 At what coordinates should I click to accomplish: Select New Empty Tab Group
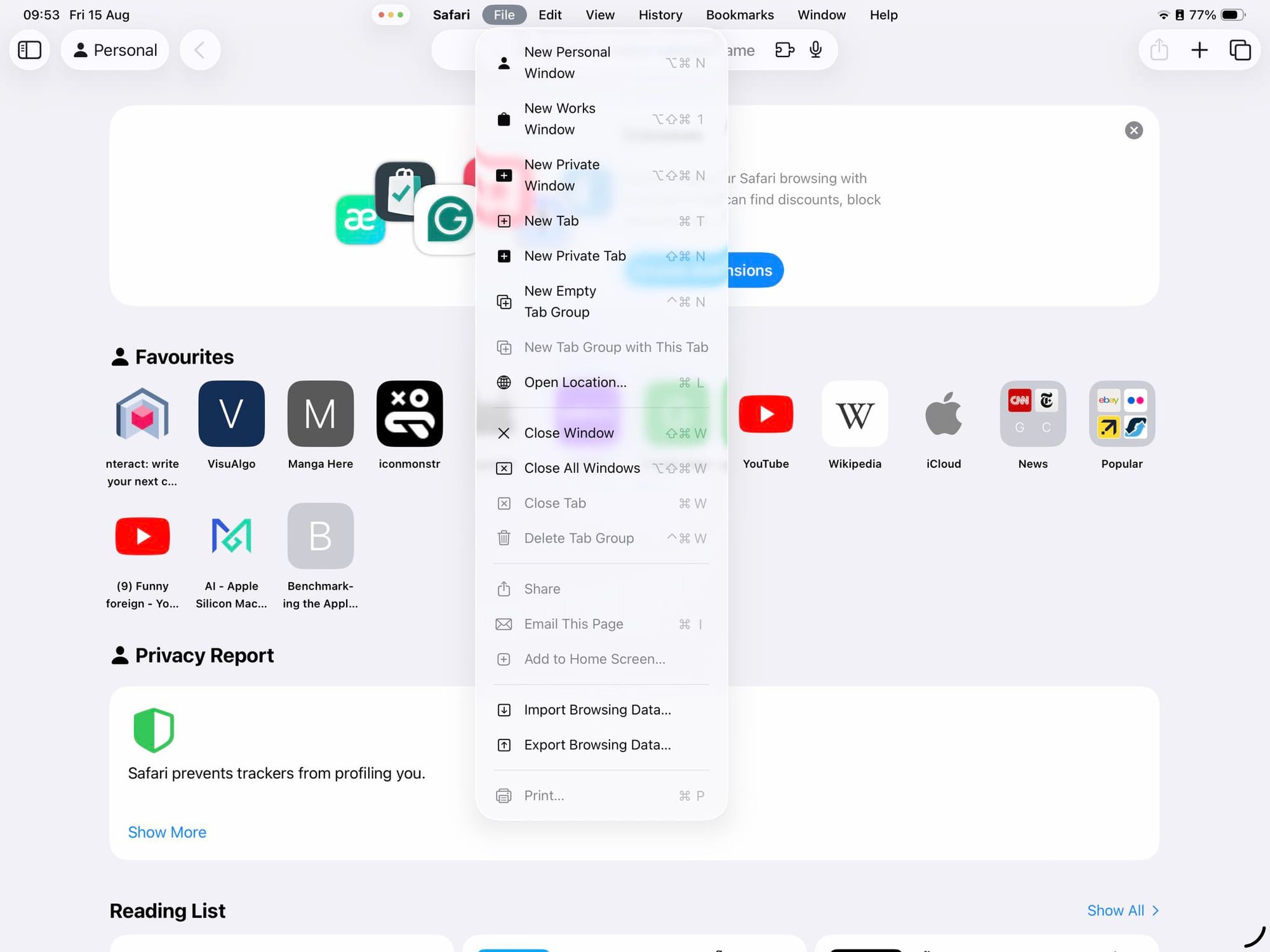point(601,301)
